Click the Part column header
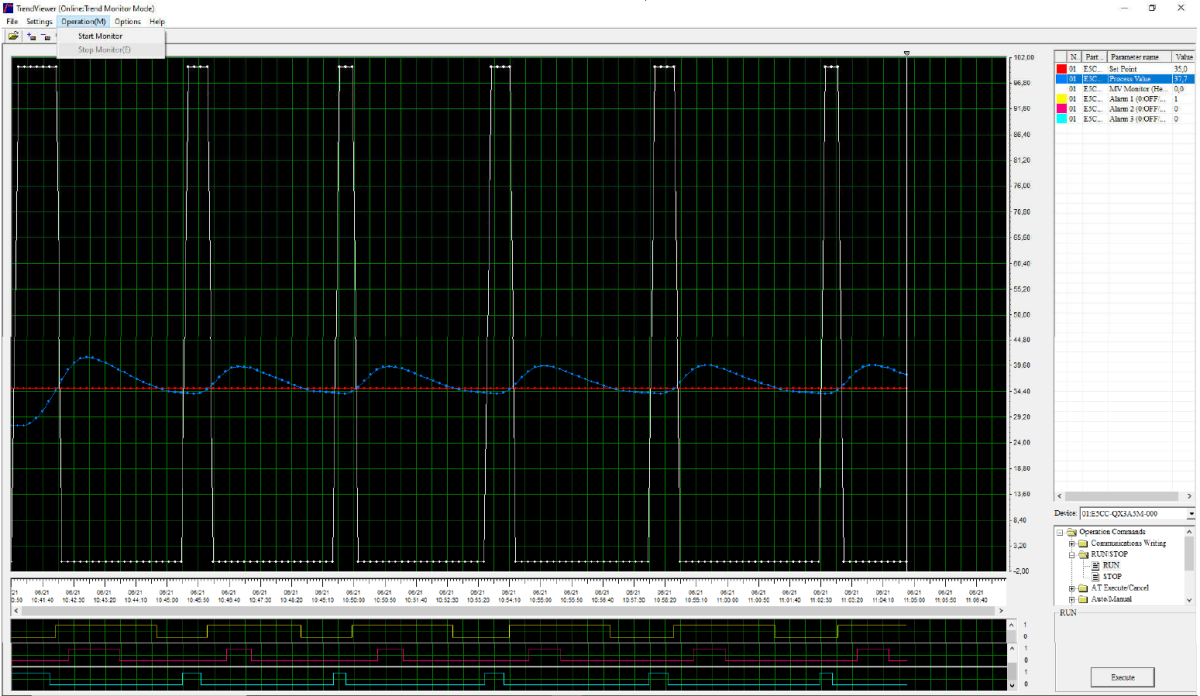 coord(1095,57)
